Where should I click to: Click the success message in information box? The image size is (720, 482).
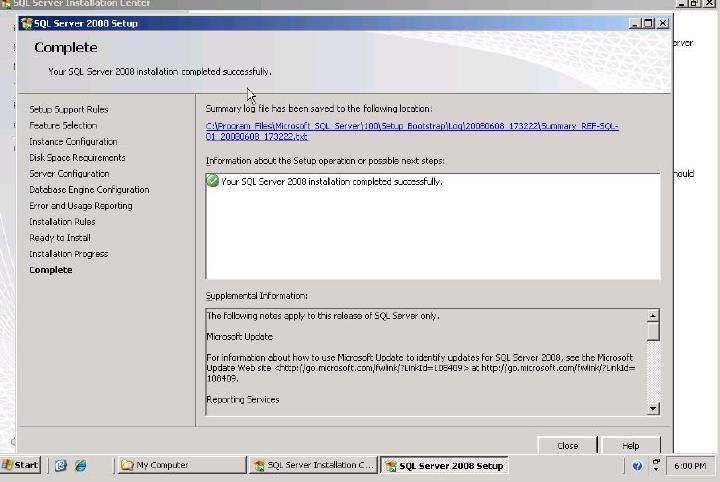click(x=332, y=181)
